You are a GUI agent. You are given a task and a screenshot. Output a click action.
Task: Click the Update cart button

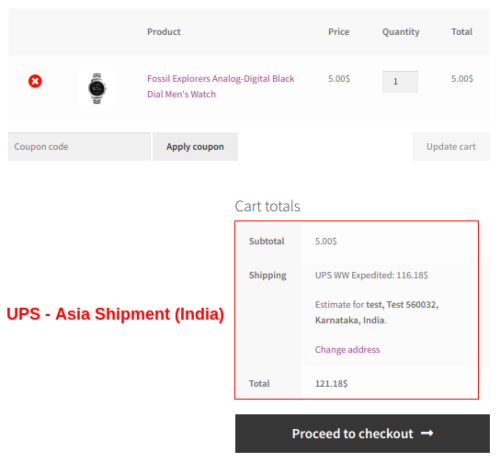[451, 147]
